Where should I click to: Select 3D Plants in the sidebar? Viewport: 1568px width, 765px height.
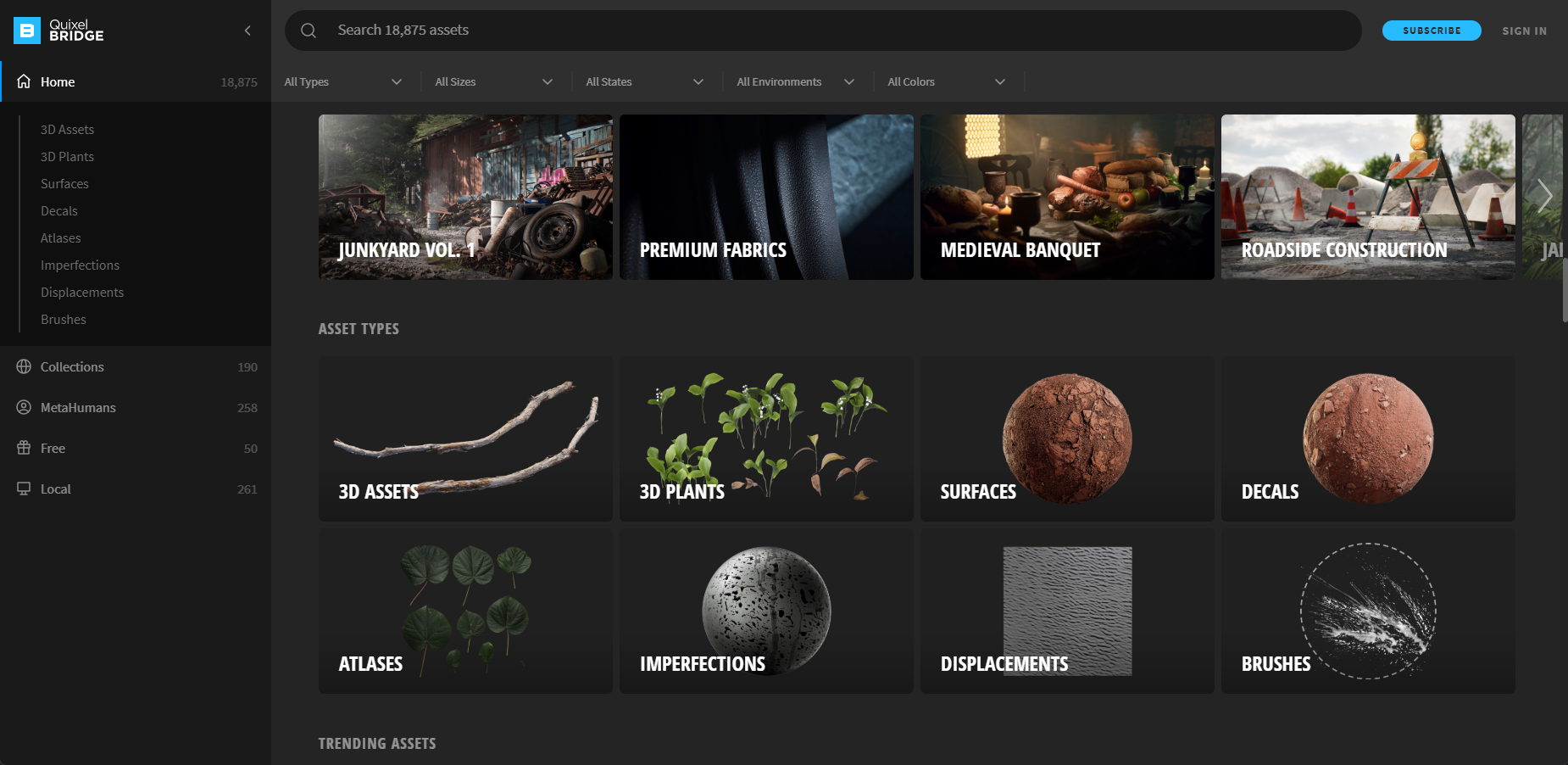pos(67,157)
